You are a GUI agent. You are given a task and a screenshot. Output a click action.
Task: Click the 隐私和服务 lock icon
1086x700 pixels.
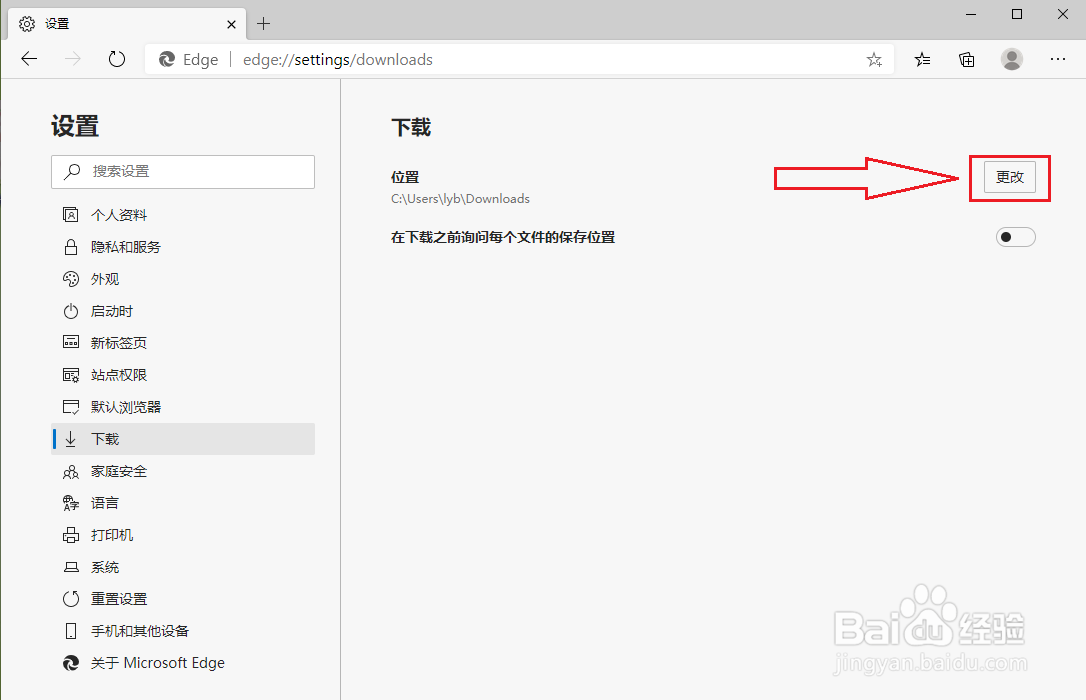[71, 247]
